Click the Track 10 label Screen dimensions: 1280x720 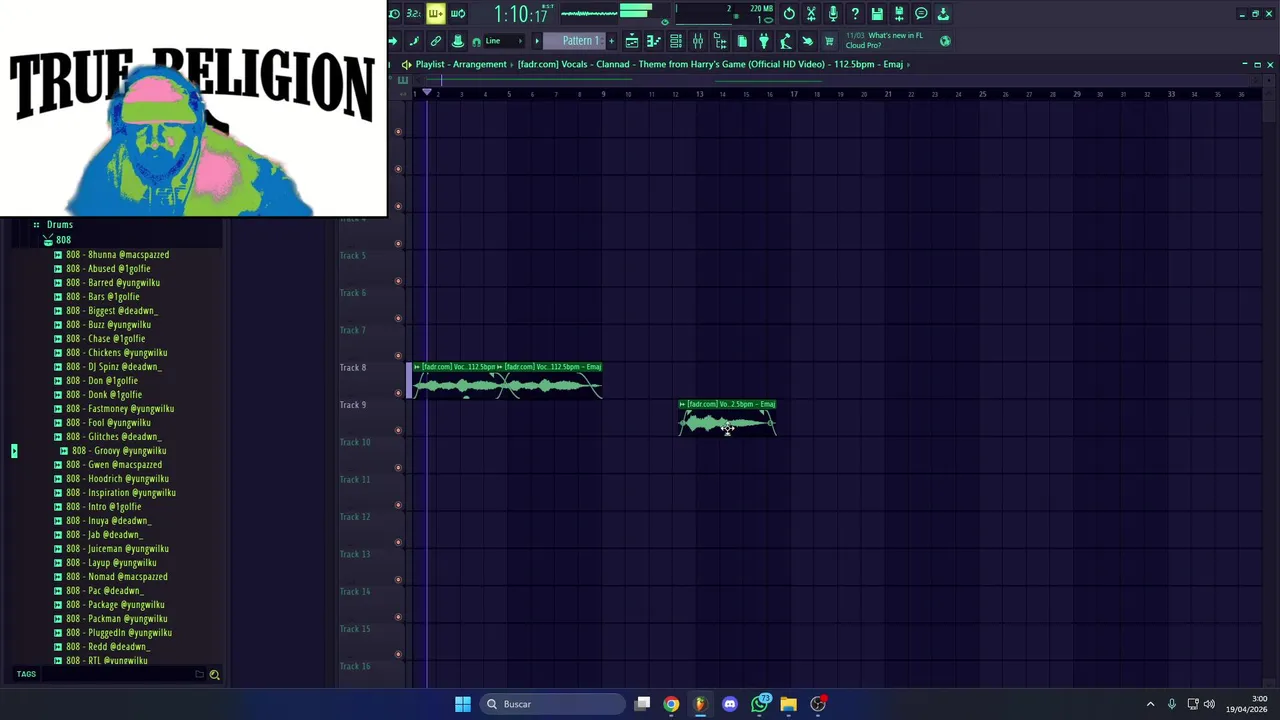[355, 442]
